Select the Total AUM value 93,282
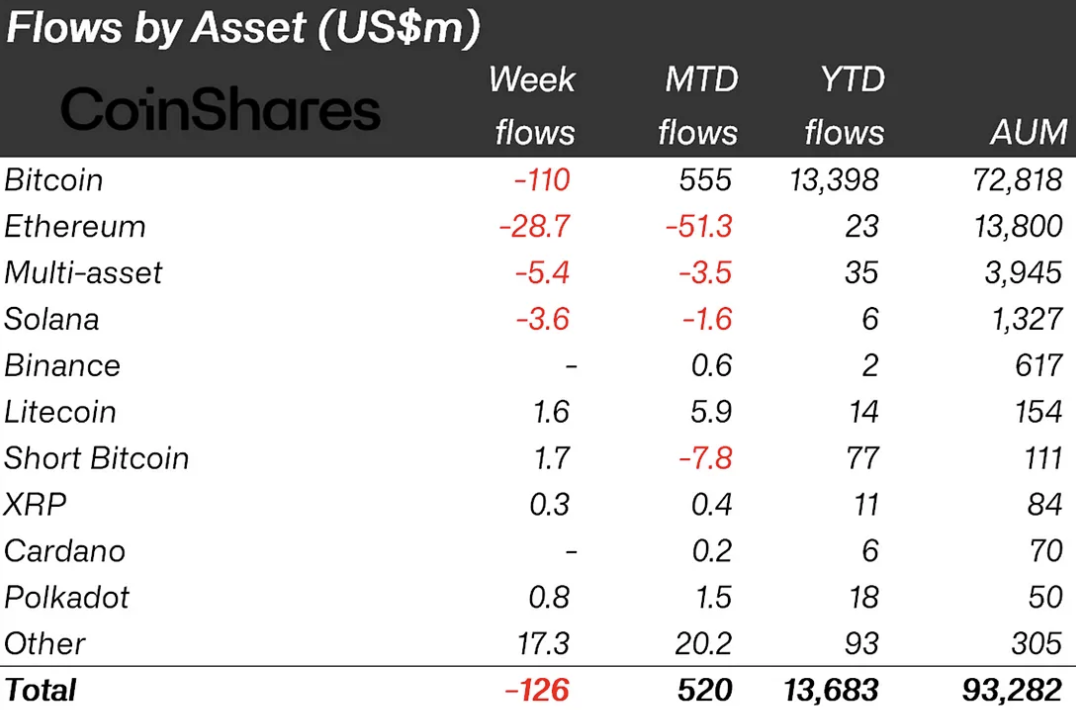 click(x=1019, y=689)
